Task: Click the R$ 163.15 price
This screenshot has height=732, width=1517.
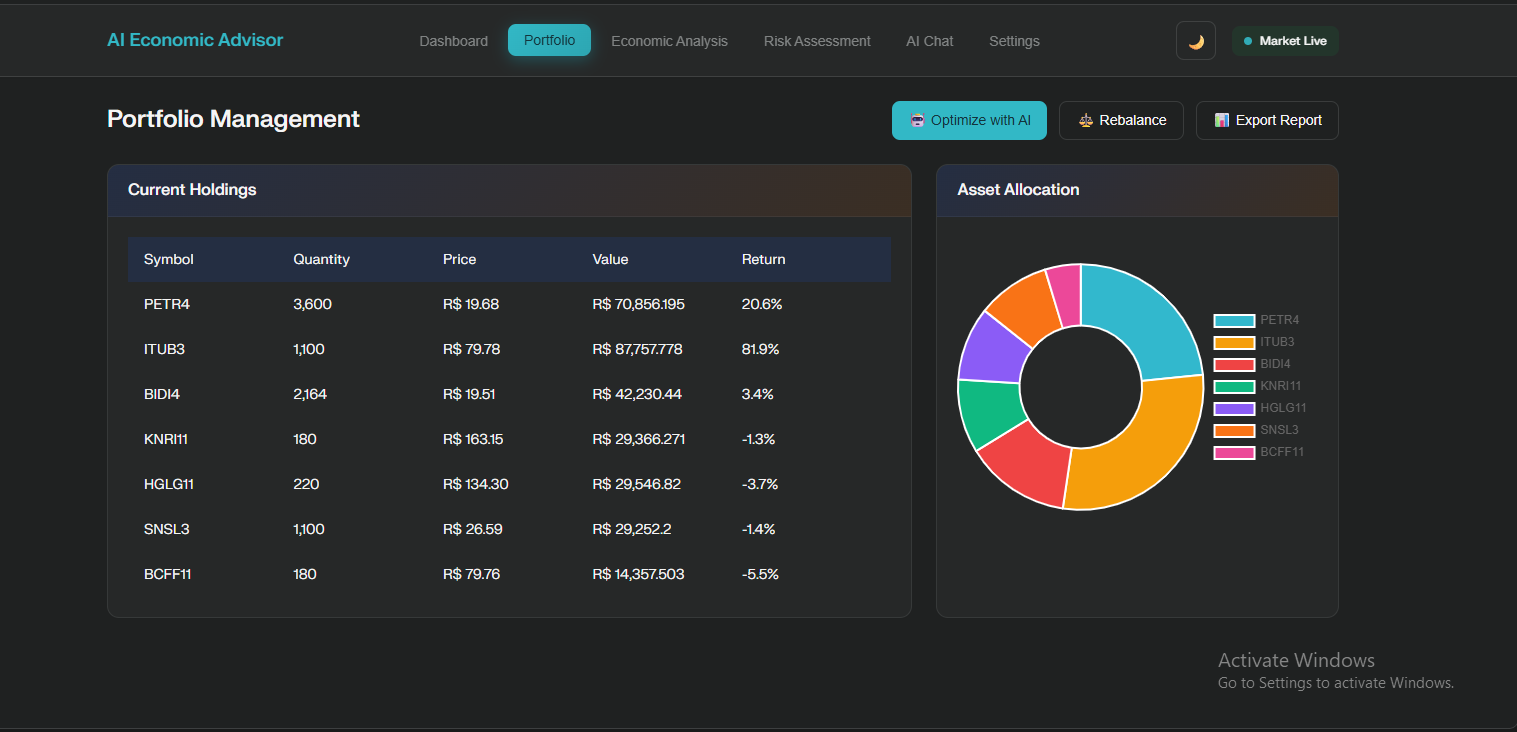Action: (x=474, y=440)
